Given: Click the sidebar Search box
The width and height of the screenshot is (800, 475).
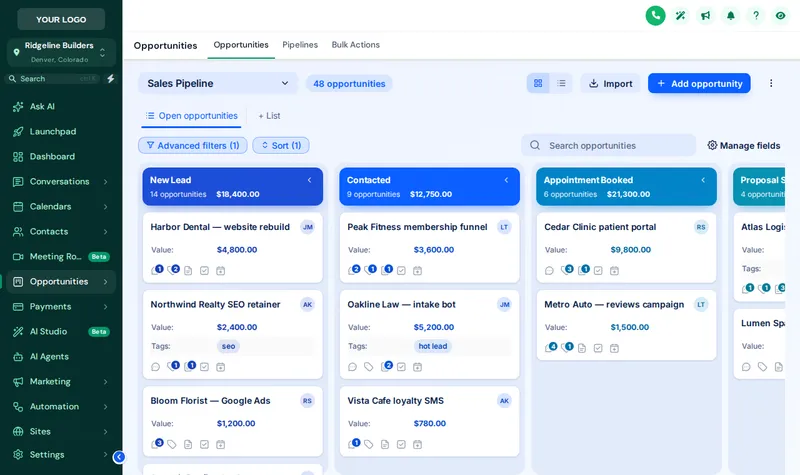Looking at the screenshot, I should click(x=54, y=79).
